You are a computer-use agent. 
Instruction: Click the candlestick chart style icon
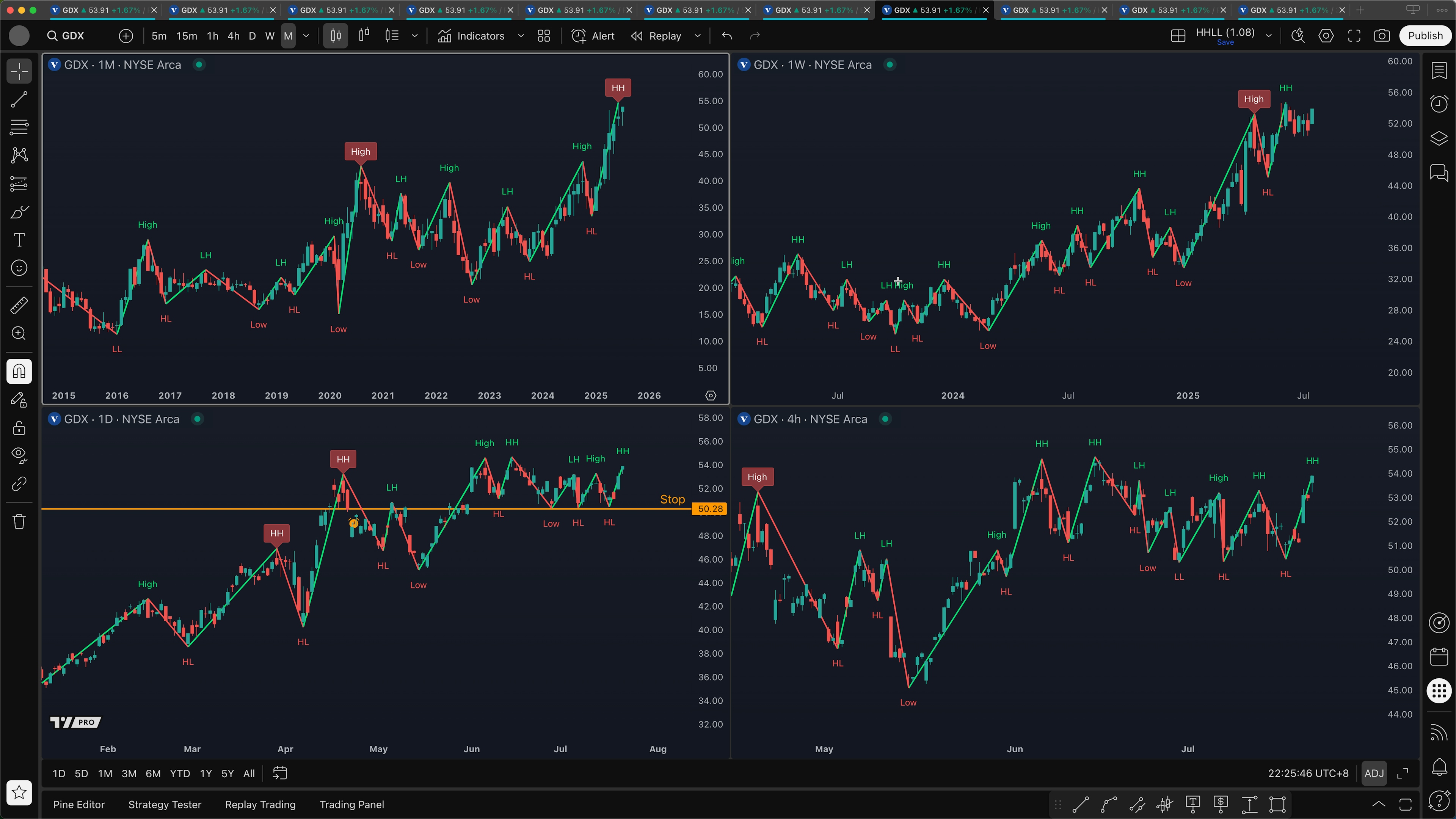336,36
